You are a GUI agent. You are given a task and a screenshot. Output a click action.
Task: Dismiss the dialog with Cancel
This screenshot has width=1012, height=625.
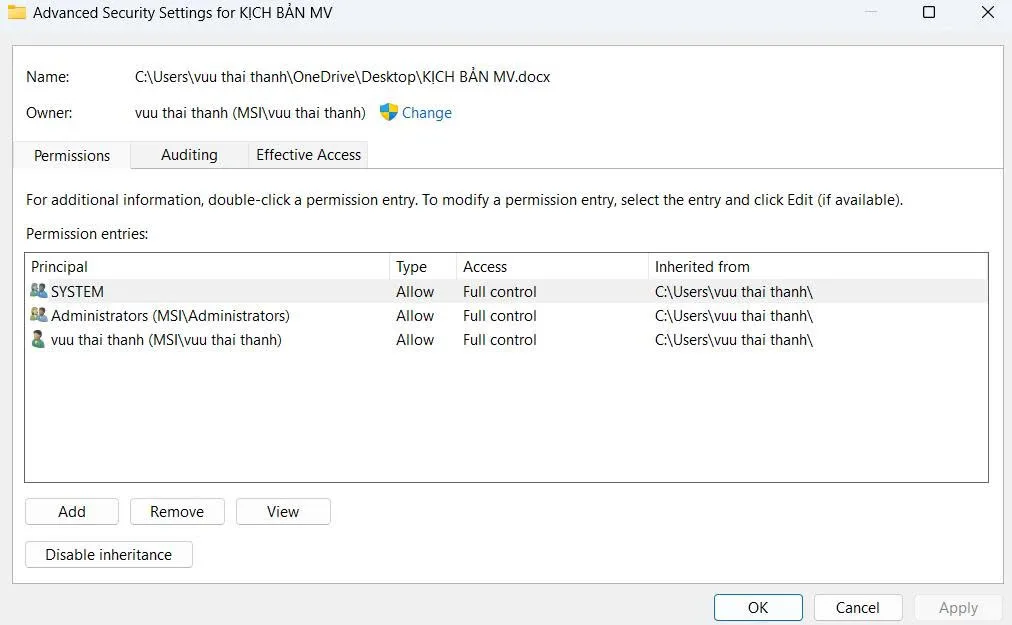click(857, 607)
